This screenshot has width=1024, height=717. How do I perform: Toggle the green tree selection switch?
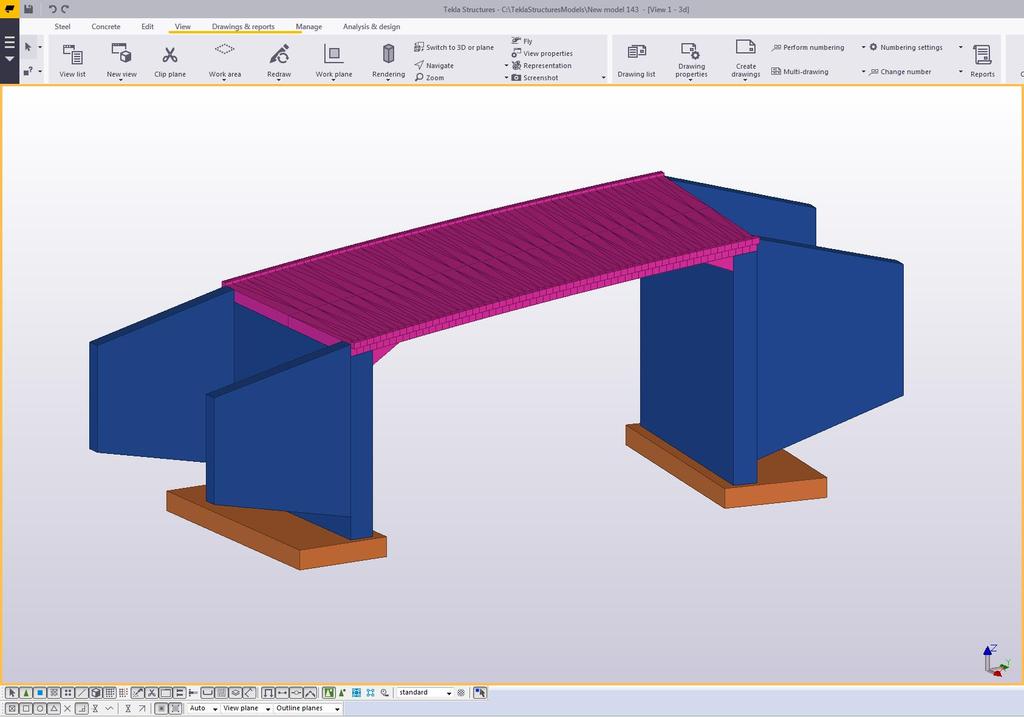pyautogui.click(x=26, y=693)
